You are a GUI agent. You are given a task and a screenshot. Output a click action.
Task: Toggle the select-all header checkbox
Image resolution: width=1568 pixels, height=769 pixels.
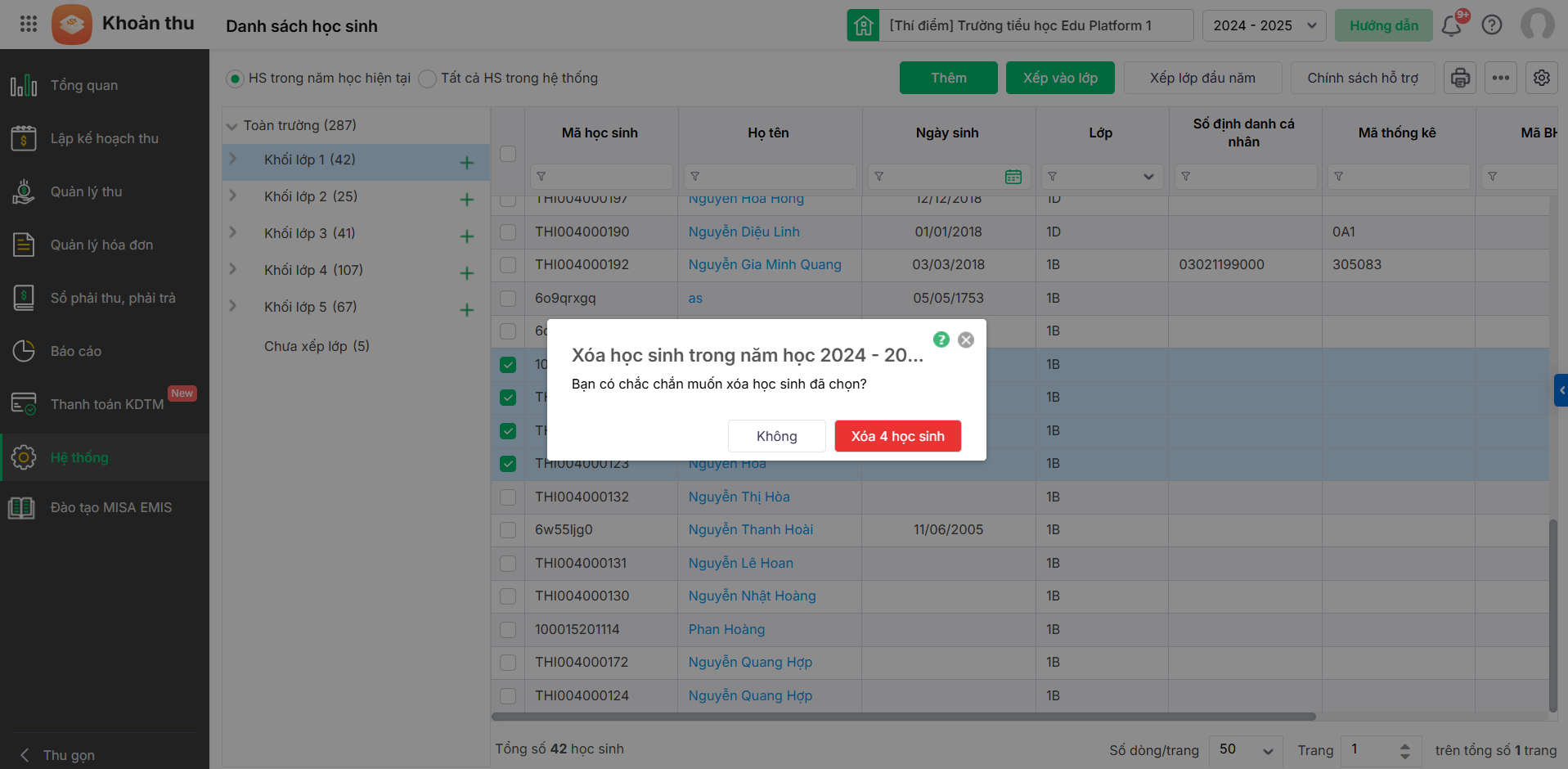[508, 154]
